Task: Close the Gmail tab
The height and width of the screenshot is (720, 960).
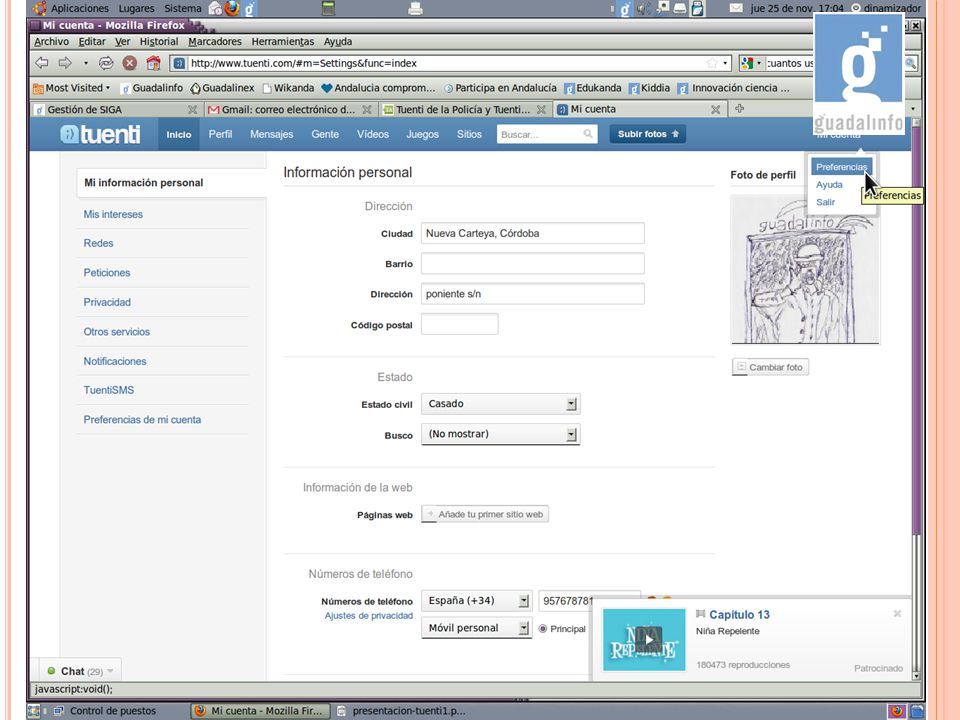Action: coord(367,110)
